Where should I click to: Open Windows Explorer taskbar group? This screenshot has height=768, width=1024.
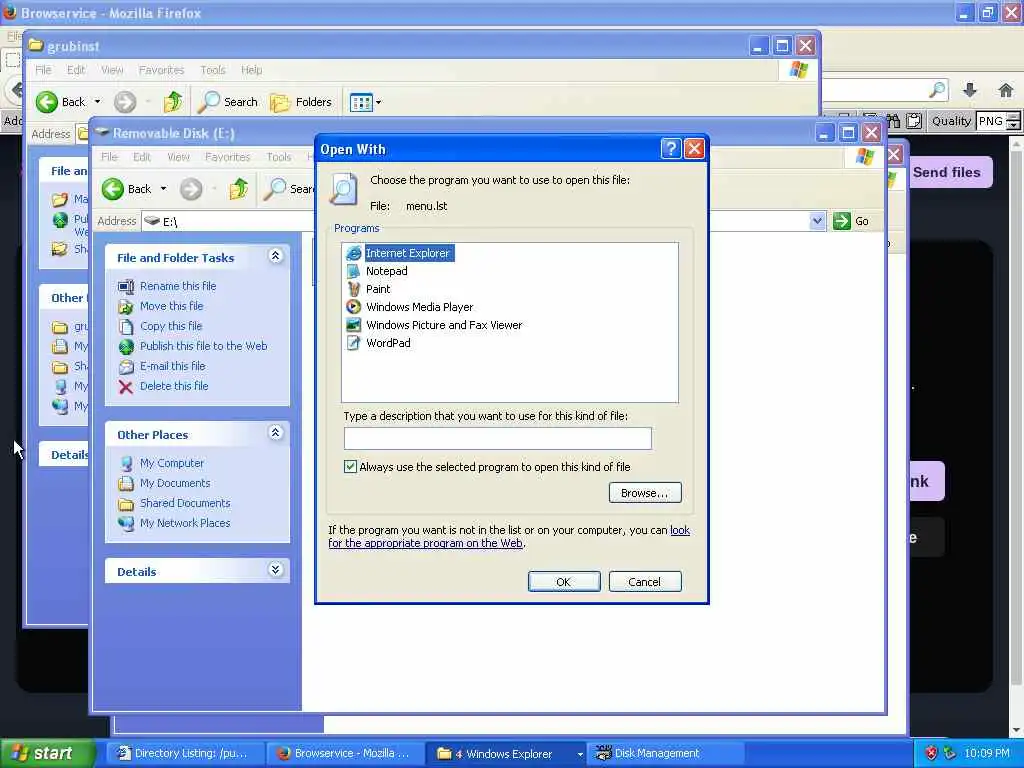(507, 753)
